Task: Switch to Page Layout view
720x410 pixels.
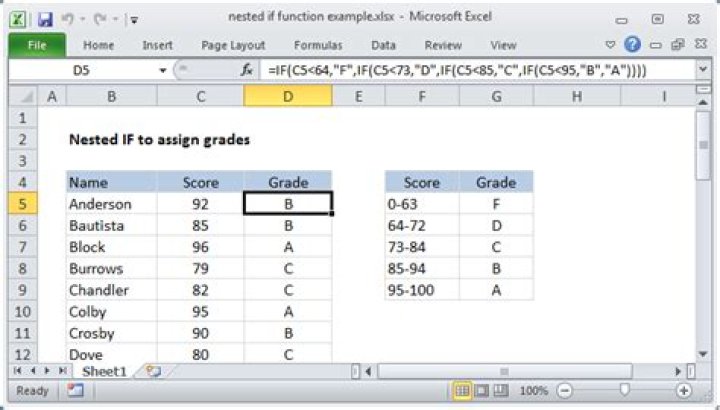Action: point(482,391)
